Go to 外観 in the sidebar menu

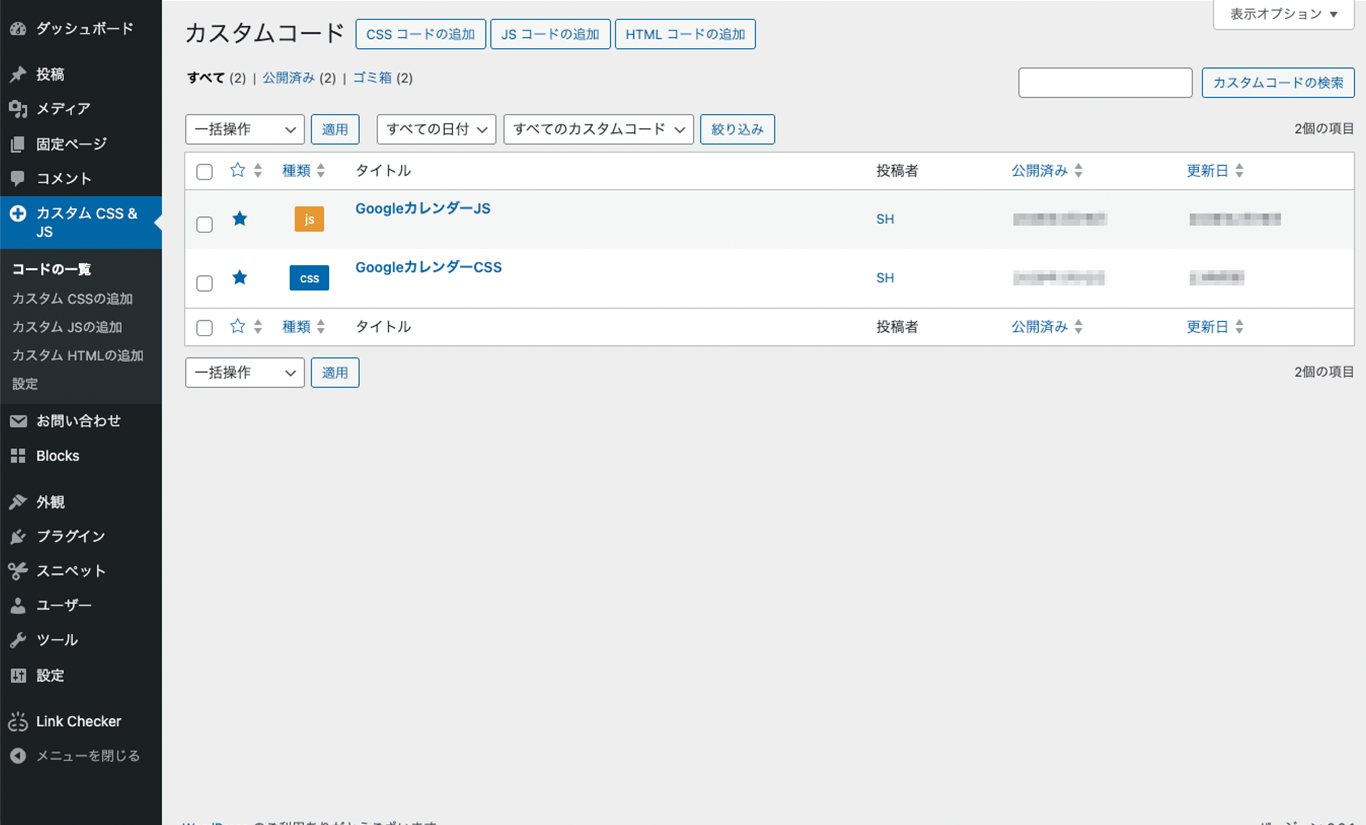coord(50,502)
